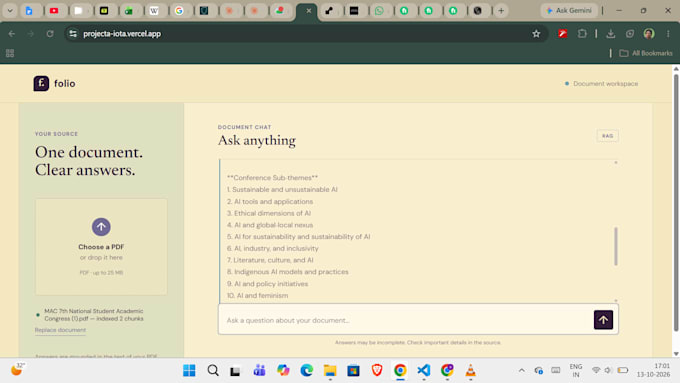This screenshot has height=383, width=680.
Task: Switch to the YouTube tab
Action: [54, 11]
